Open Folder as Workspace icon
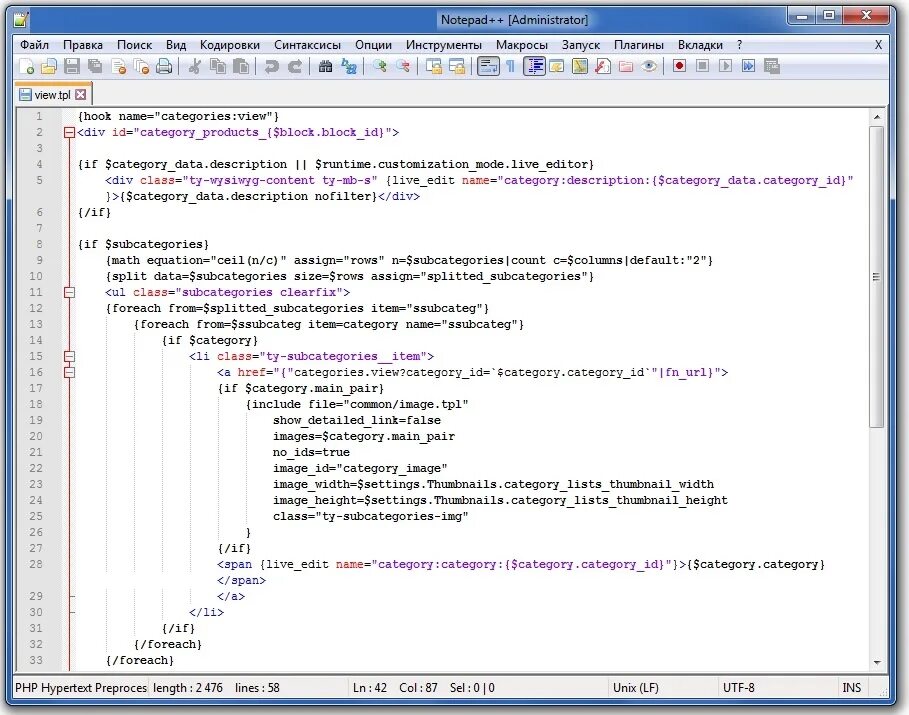Viewport: 909px width, 715px height. tap(626, 66)
